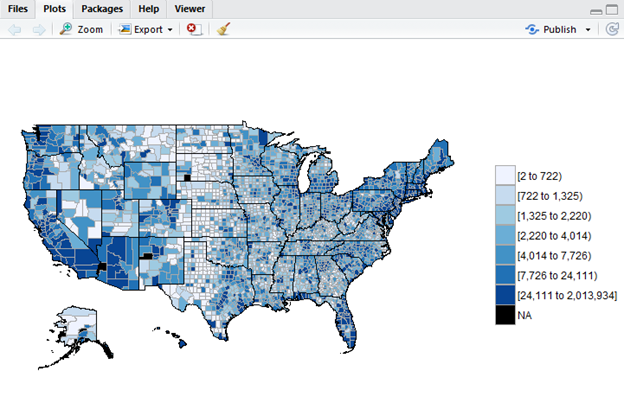Go to previous plot with back arrow
Screen dimensions: 624x416
(15, 29)
